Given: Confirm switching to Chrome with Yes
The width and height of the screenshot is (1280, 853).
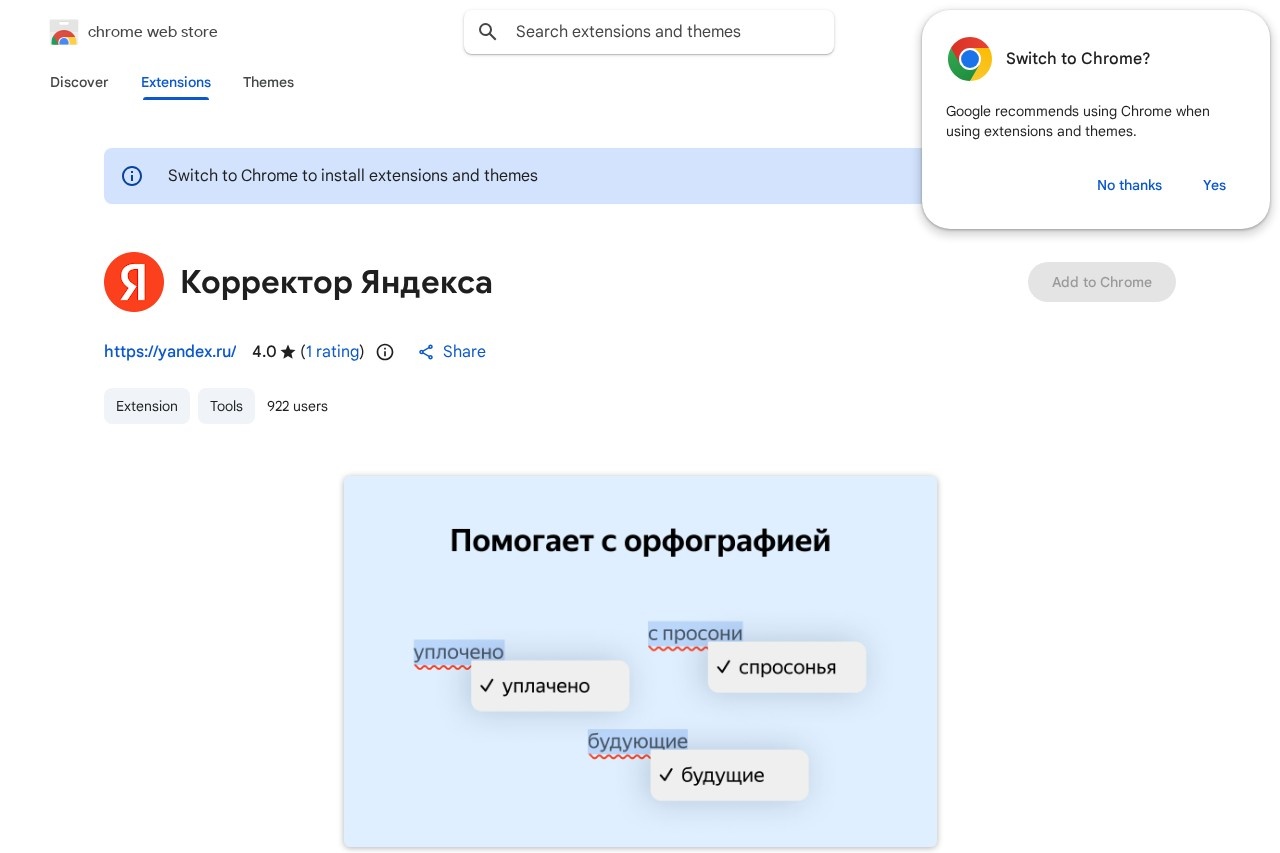Looking at the screenshot, I should pos(1214,185).
